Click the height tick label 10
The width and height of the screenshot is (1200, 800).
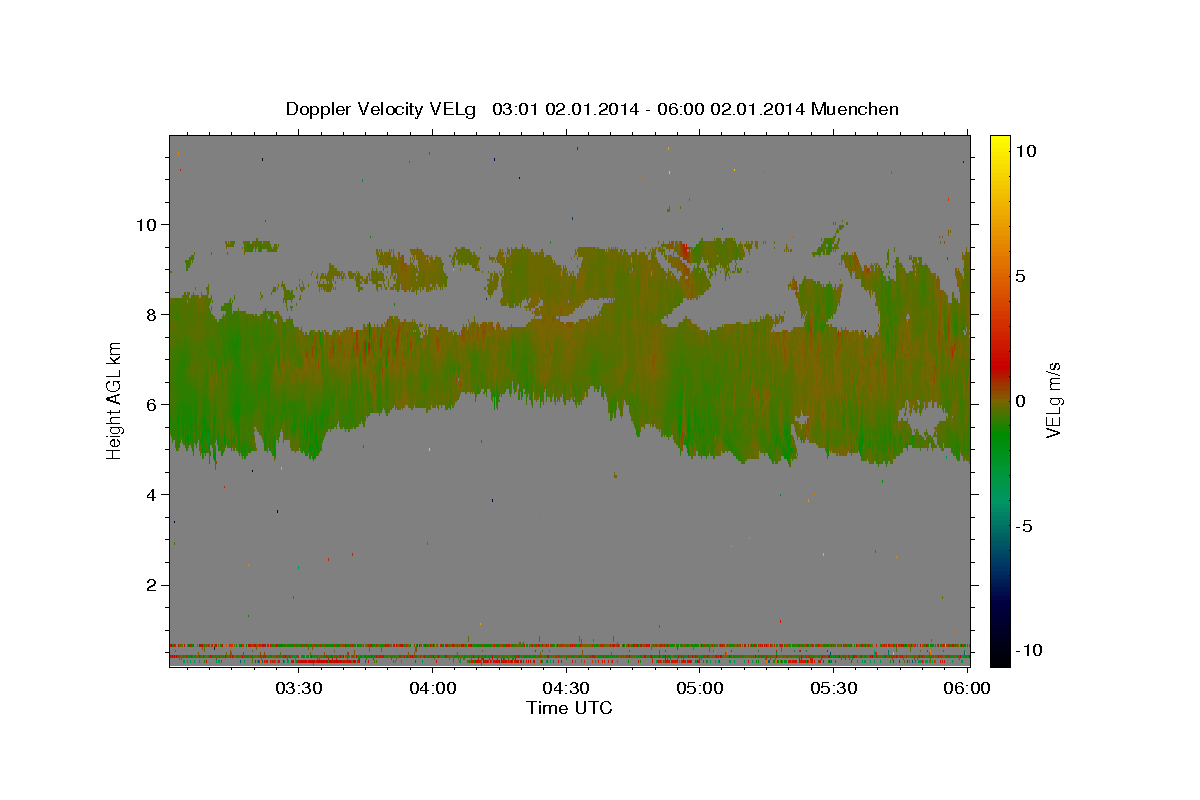click(x=149, y=224)
